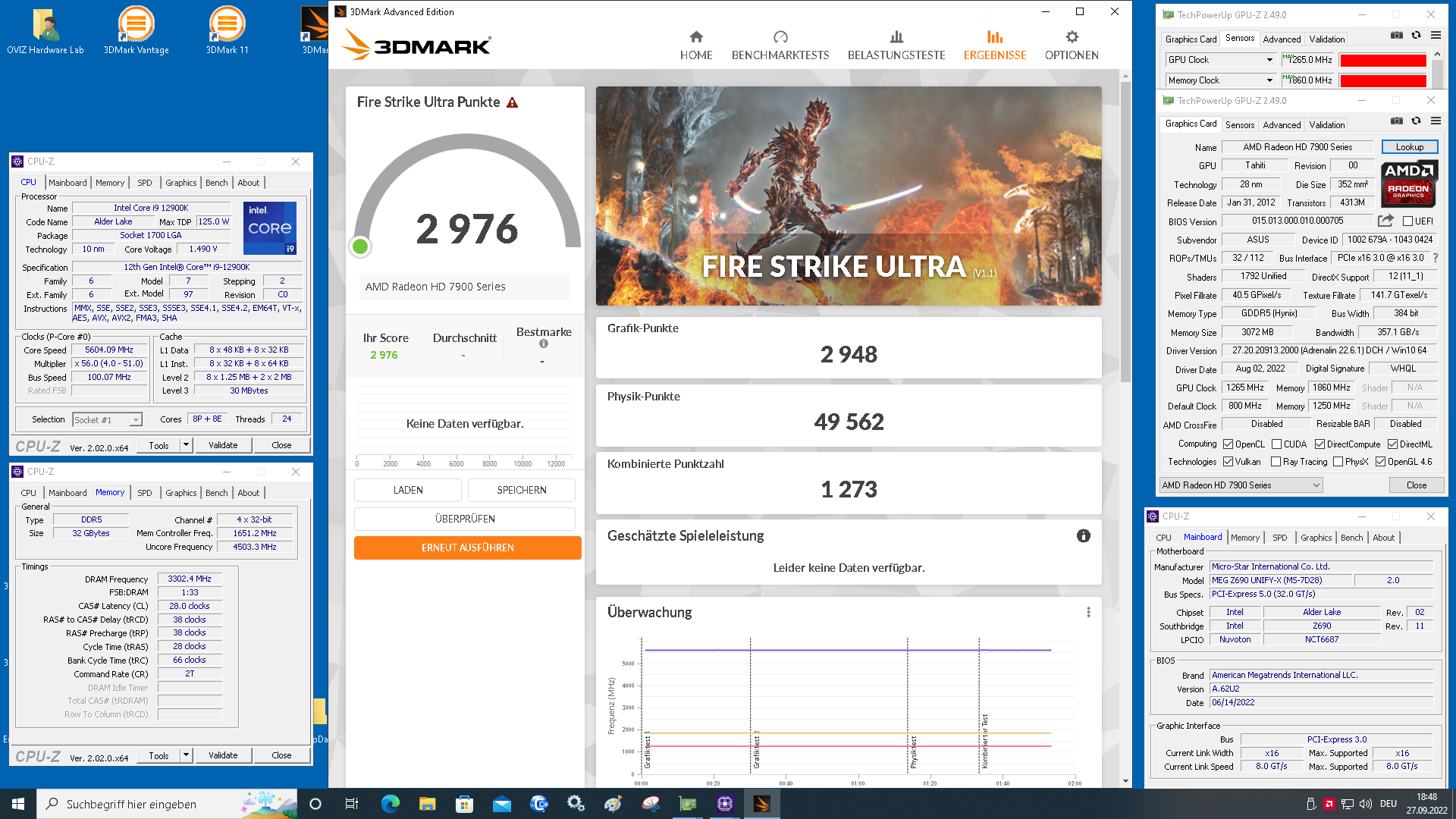Toggle the OpenGL 4.6 checkbox in GPU-Z

[x=1380, y=462]
